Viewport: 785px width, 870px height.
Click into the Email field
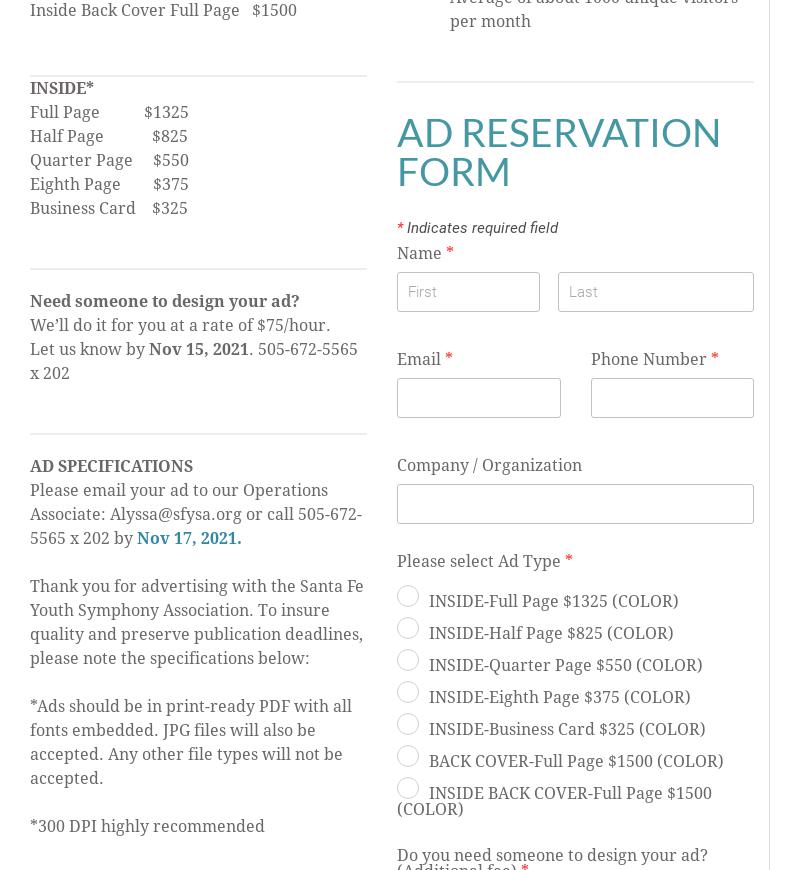(479, 398)
